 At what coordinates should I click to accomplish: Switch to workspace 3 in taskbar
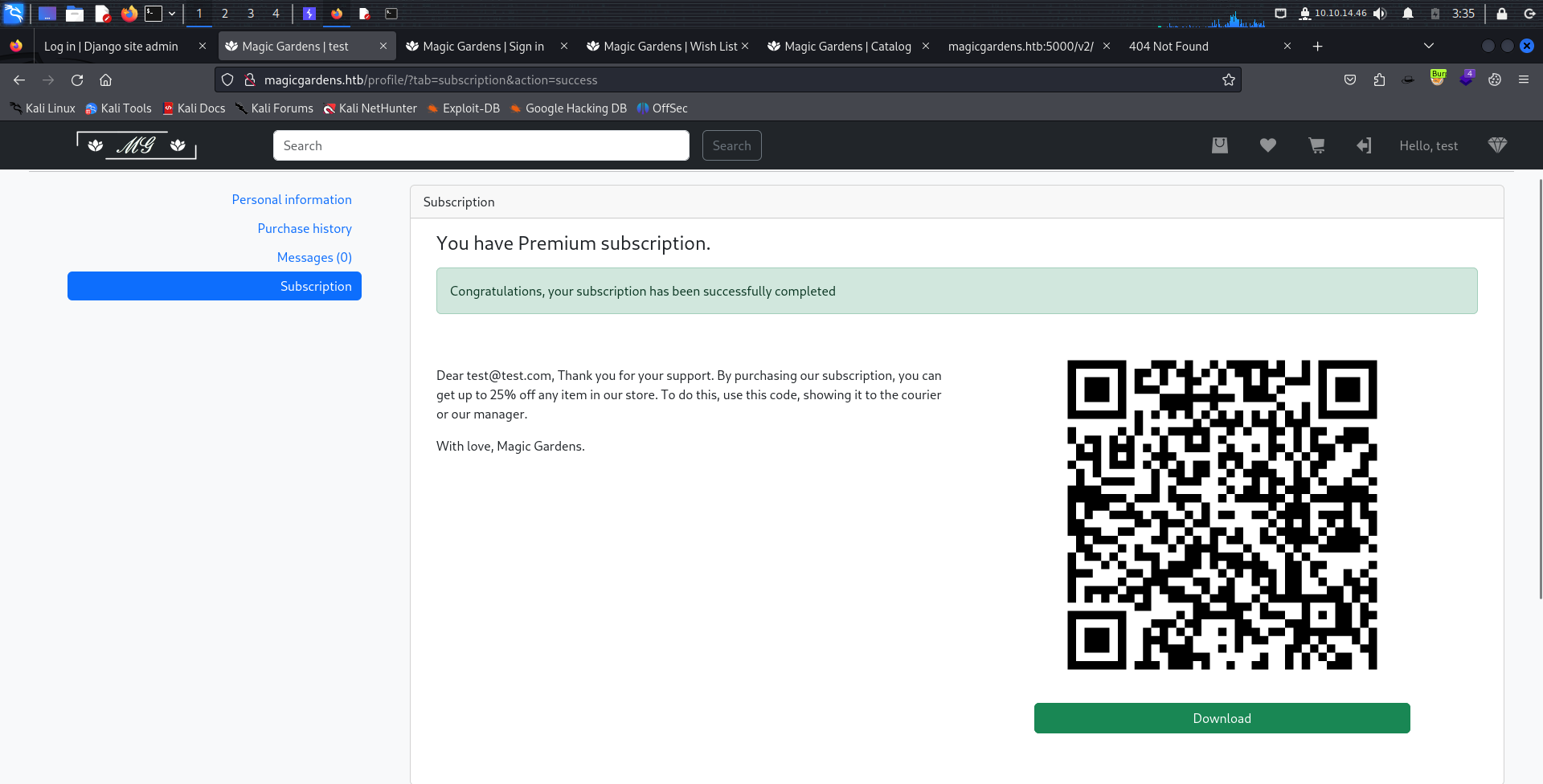tap(251, 14)
